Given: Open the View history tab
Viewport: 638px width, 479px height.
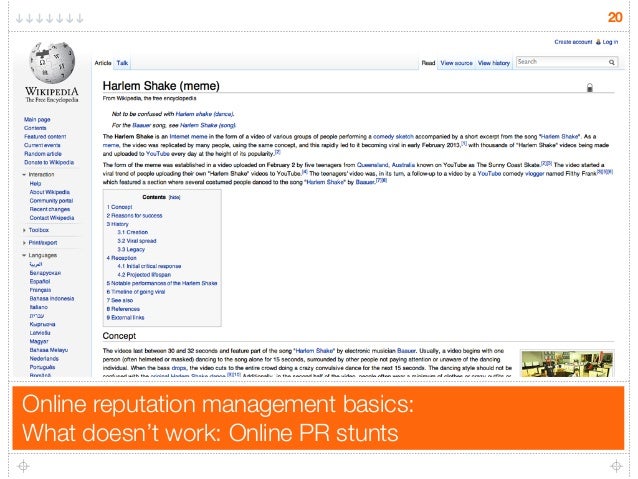Looking at the screenshot, I should point(494,63).
